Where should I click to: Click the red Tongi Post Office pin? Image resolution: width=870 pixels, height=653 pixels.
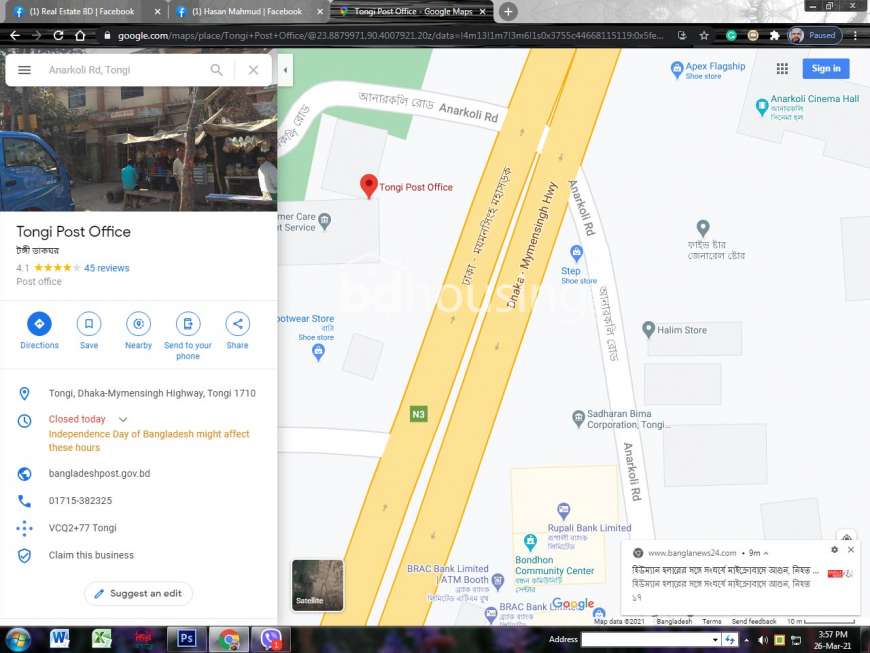pos(368,186)
